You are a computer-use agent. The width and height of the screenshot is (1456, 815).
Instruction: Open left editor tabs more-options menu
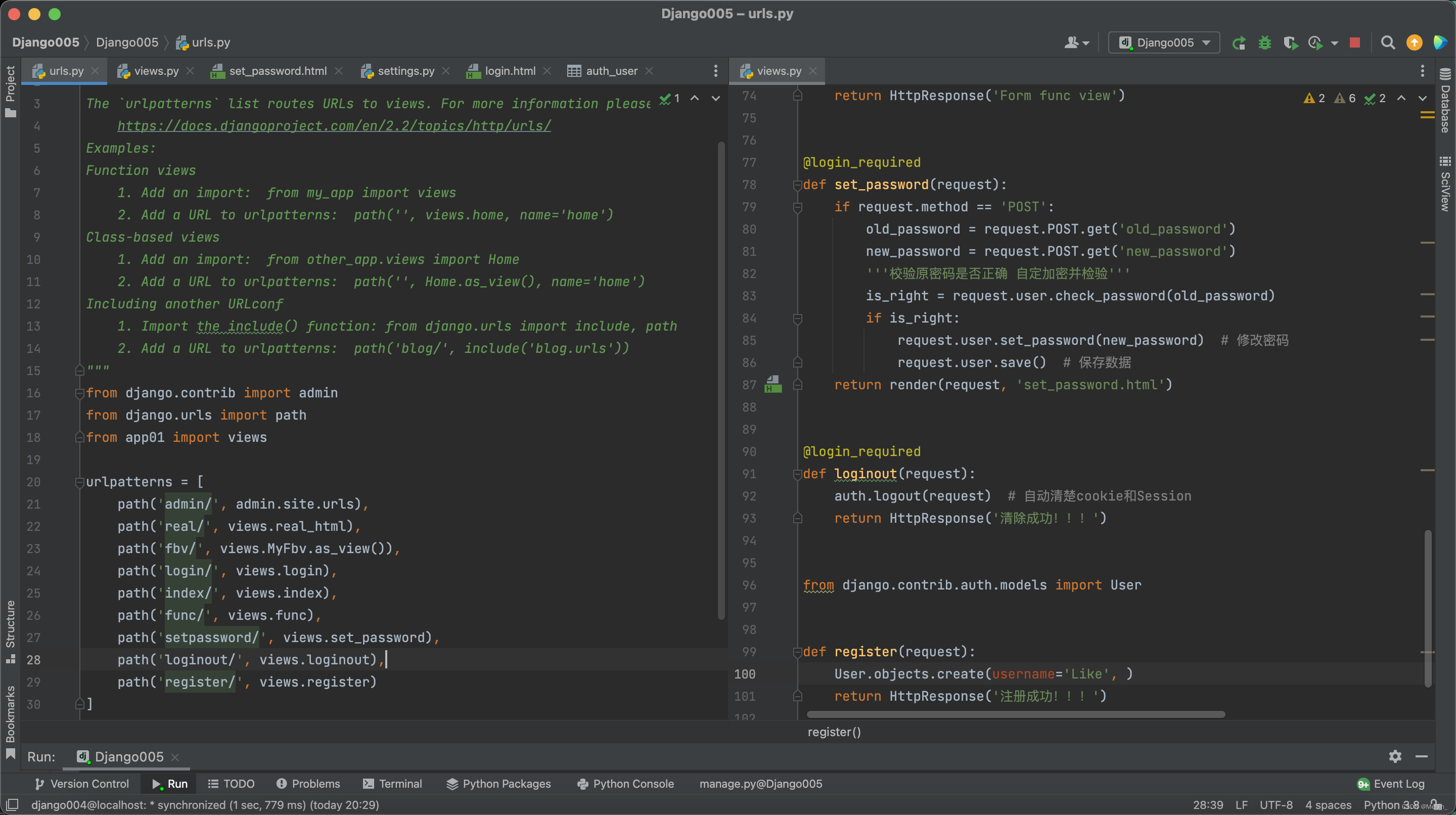(715, 71)
